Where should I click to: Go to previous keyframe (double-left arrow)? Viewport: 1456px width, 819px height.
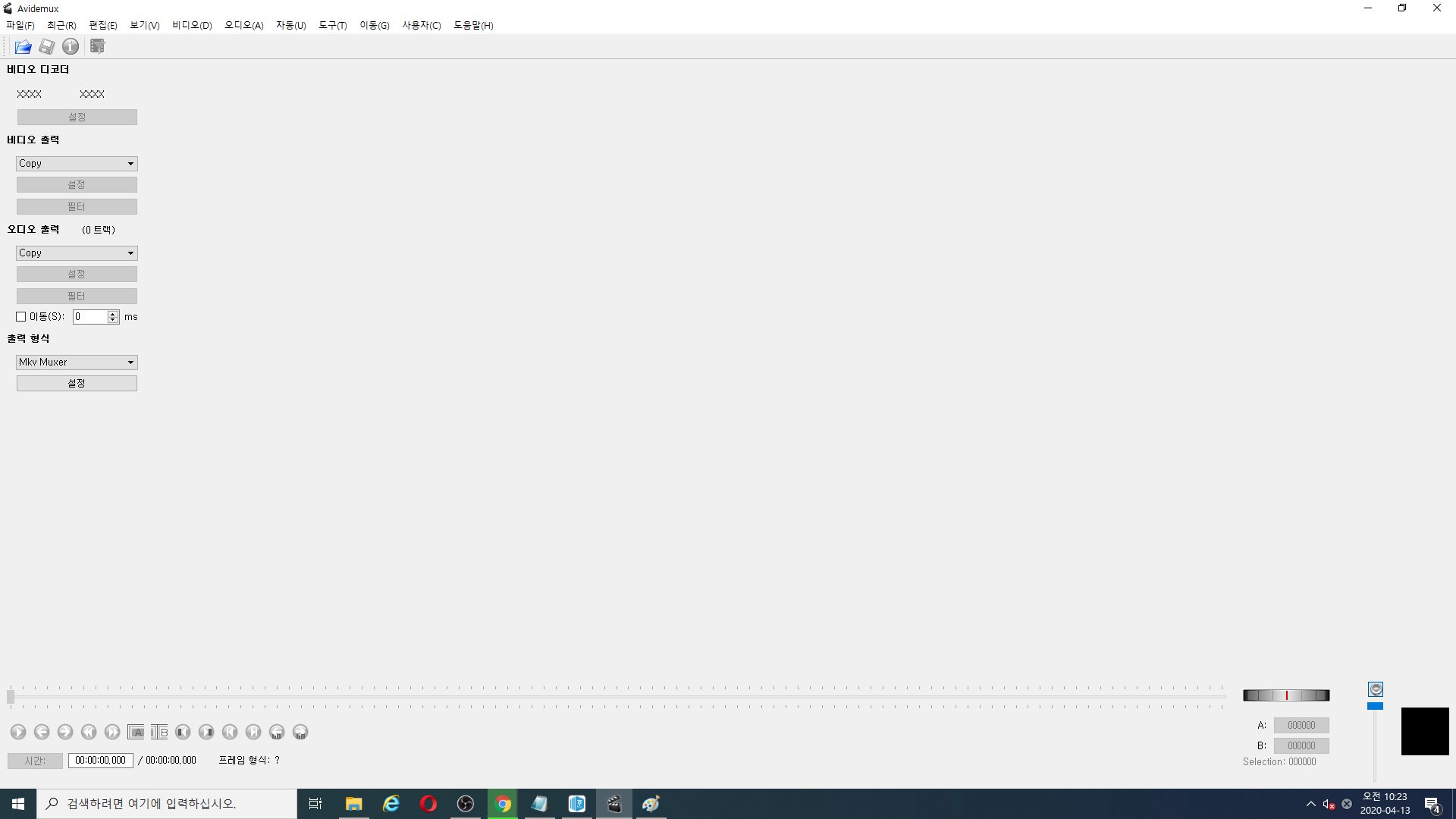(89, 732)
